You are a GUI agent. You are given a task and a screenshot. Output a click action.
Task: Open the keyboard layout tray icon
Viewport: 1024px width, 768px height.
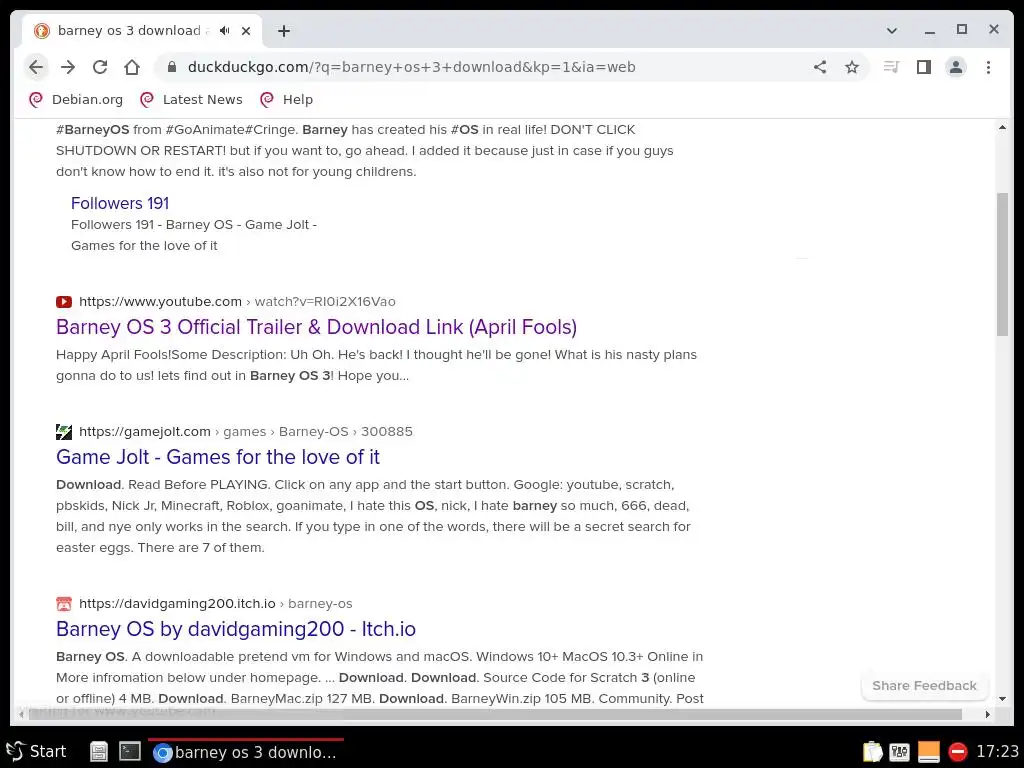coord(899,752)
